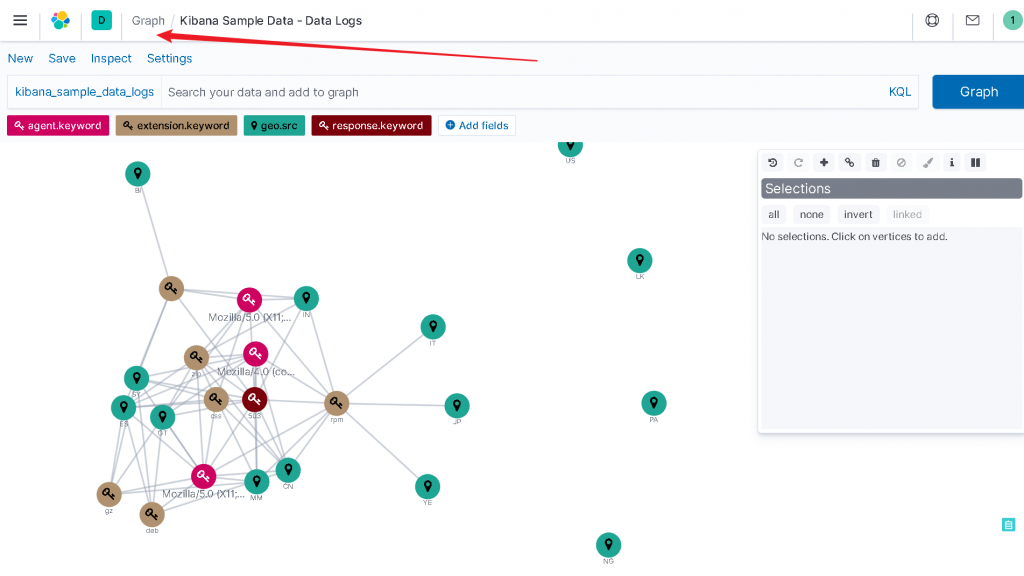This screenshot has height=576, width=1024.
Task: Select the gz extension node
Action: 109,494
